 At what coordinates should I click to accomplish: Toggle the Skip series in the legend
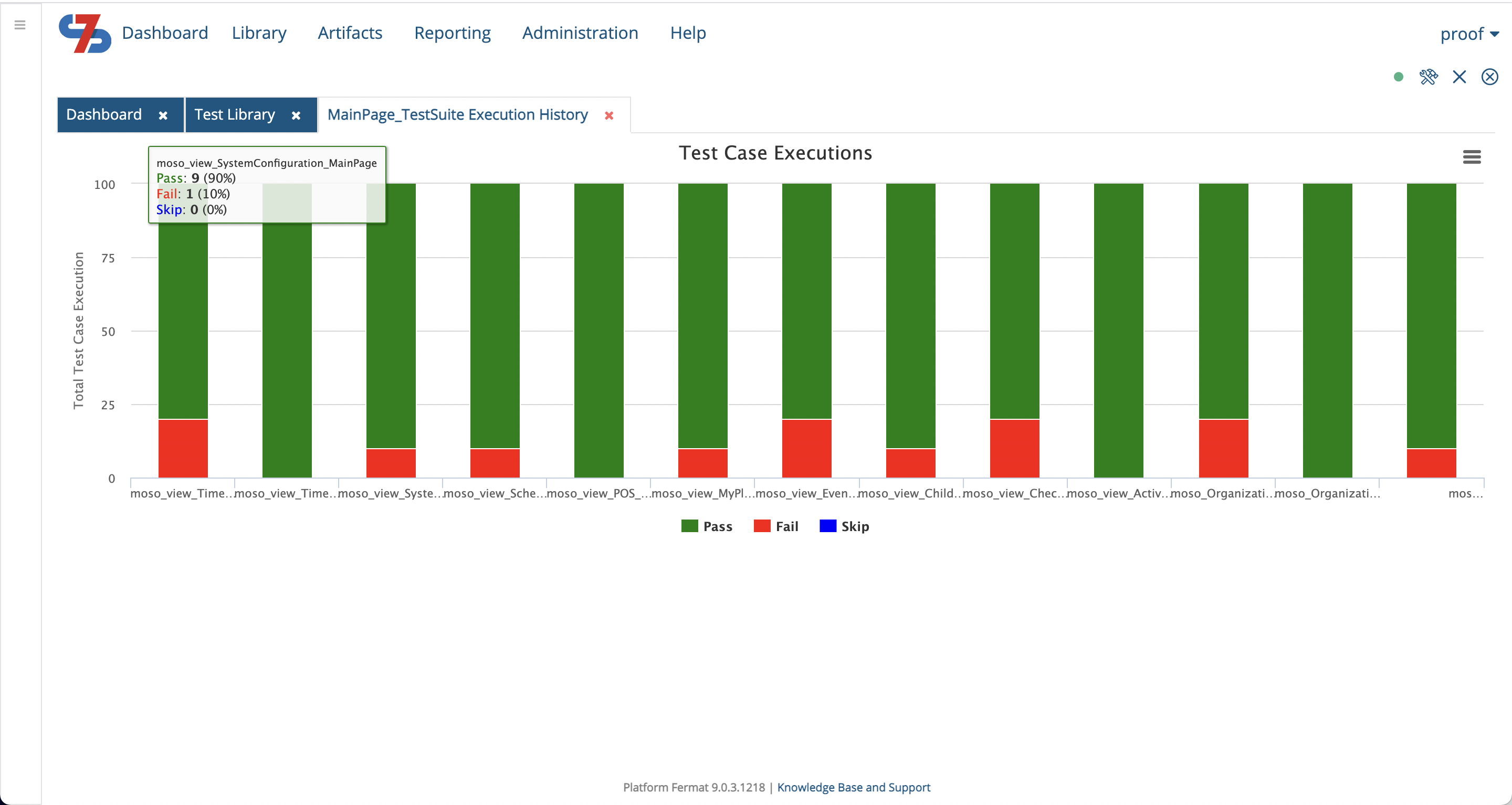845,526
